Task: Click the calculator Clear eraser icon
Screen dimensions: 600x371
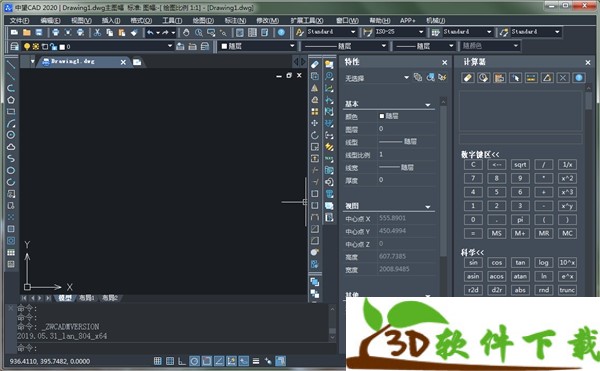Action: [468, 78]
